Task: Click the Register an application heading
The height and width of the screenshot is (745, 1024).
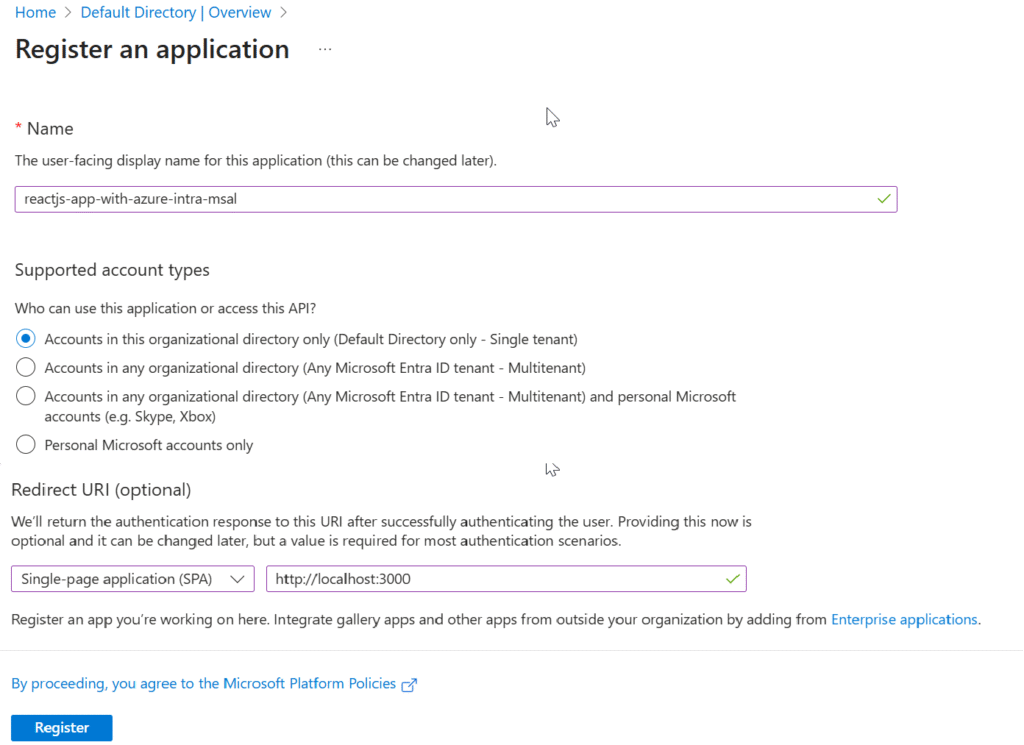Action: point(152,49)
